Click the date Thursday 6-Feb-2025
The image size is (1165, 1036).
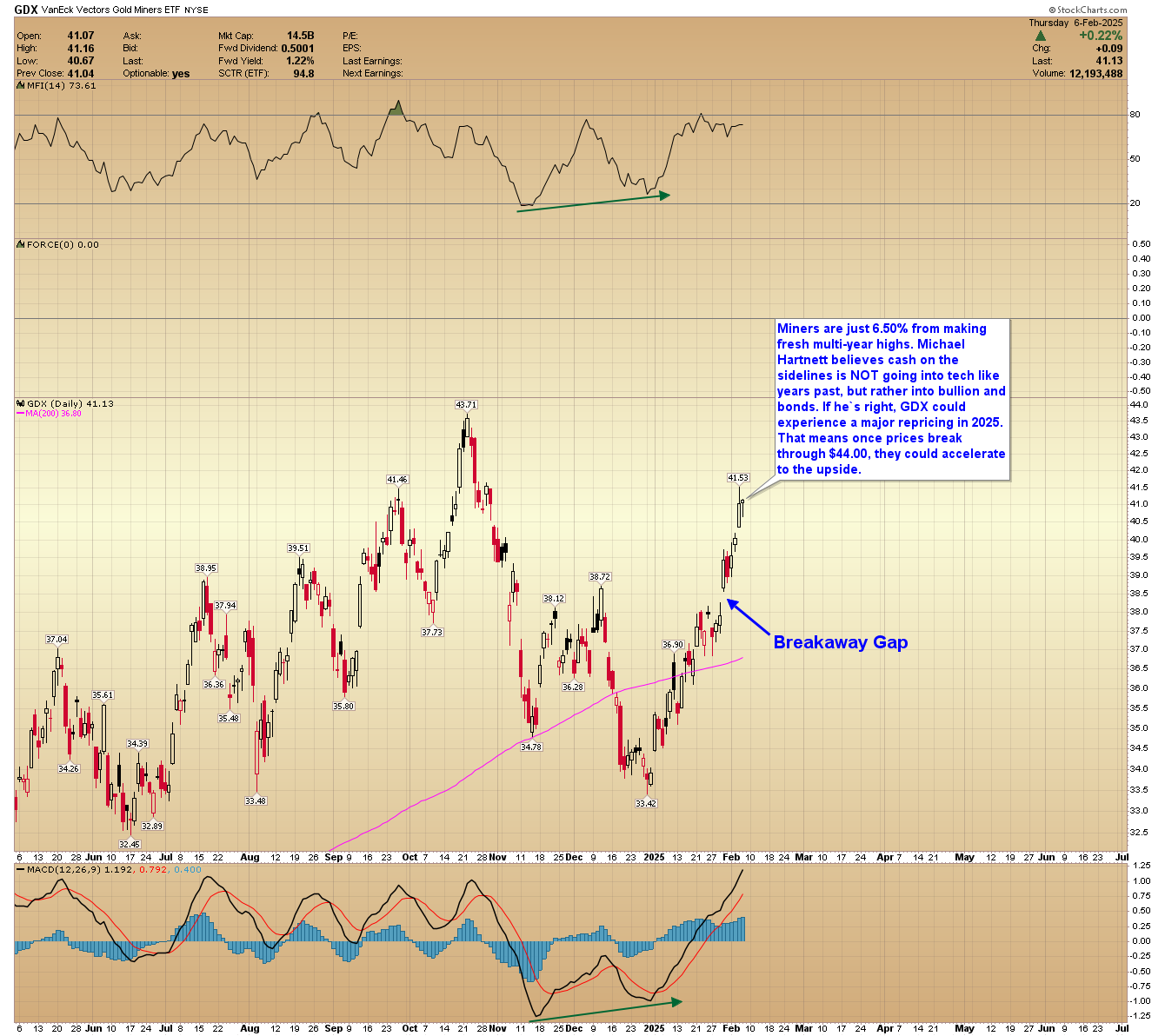tap(1075, 23)
